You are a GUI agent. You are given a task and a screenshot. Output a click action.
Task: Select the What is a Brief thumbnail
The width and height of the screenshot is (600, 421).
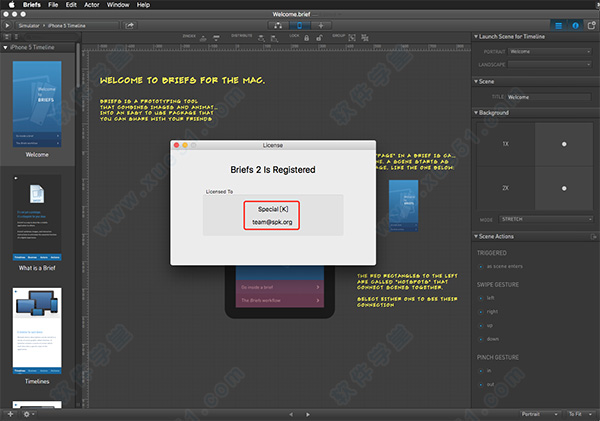37,218
